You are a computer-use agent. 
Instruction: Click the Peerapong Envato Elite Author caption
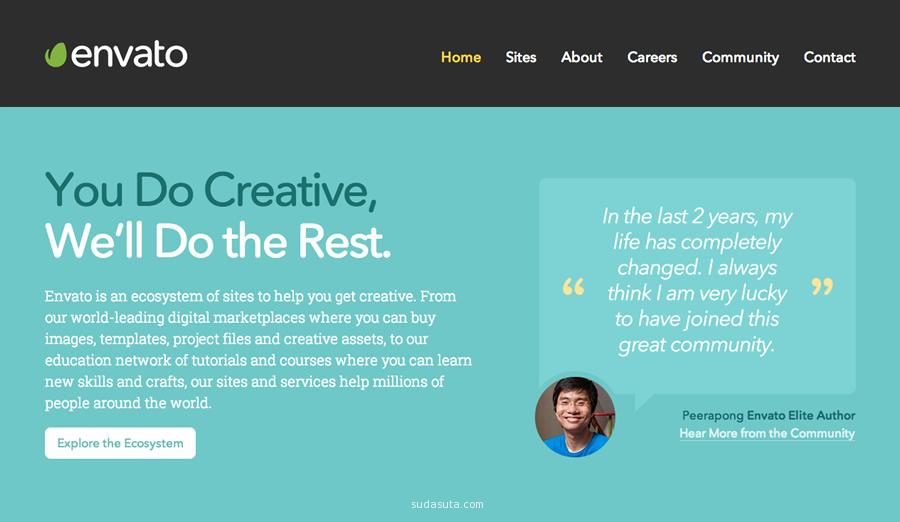pyautogui.click(x=769, y=415)
